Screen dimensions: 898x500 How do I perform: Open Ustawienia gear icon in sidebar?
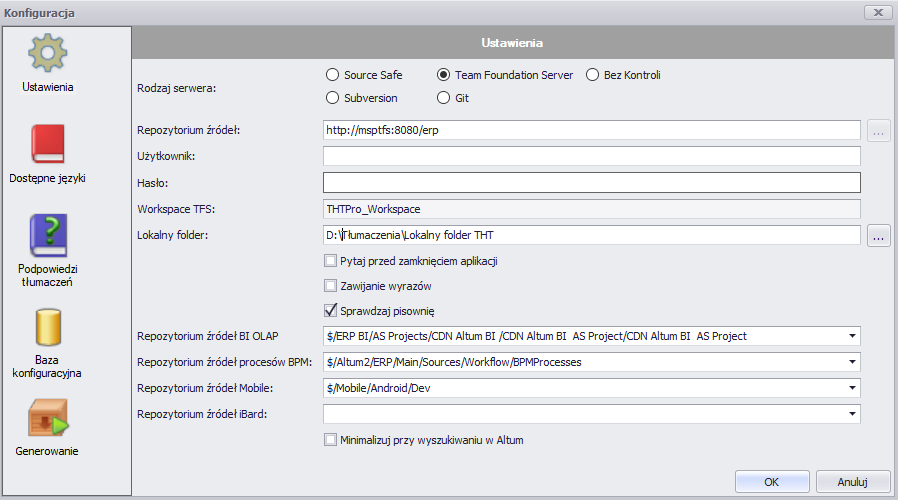pyautogui.click(x=48, y=53)
